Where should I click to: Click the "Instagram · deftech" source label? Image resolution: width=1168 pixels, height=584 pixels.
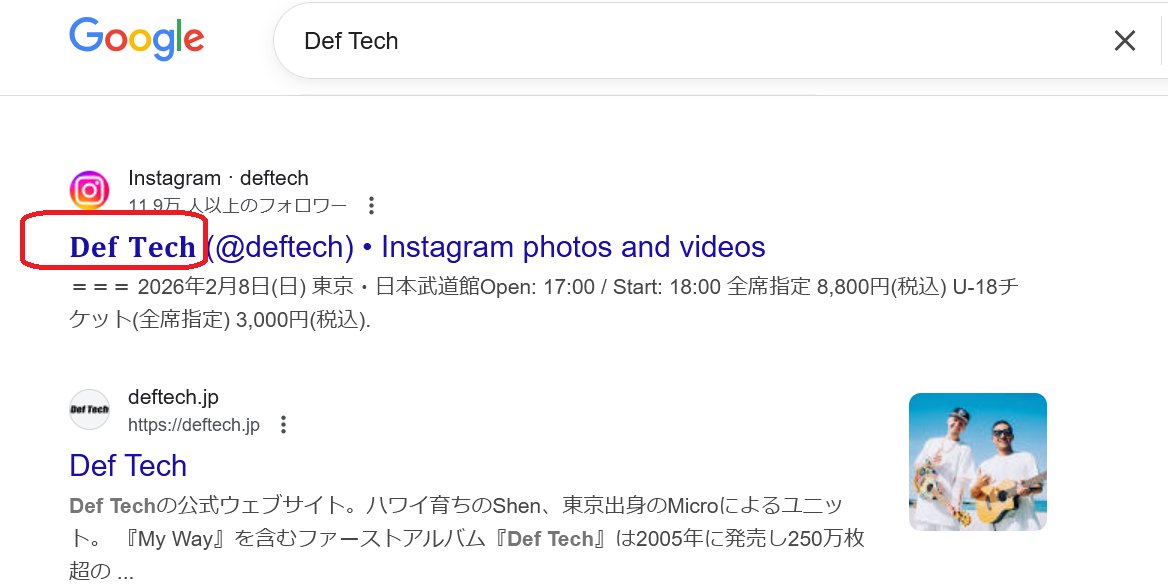[218, 179]
